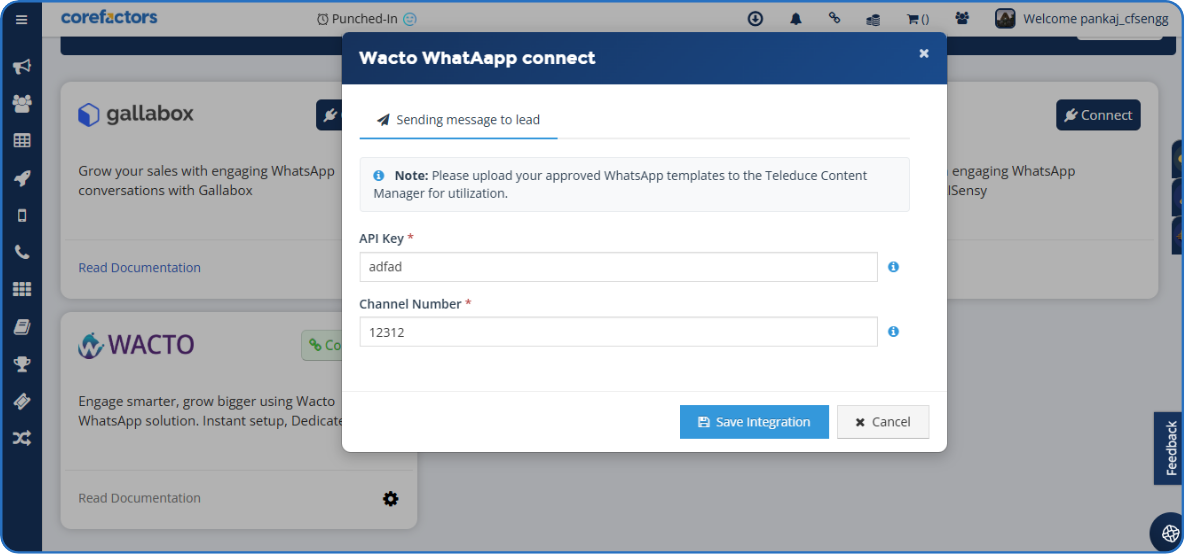Click the corefactors logo
1185x555 pixels.
tap(109, 17)
